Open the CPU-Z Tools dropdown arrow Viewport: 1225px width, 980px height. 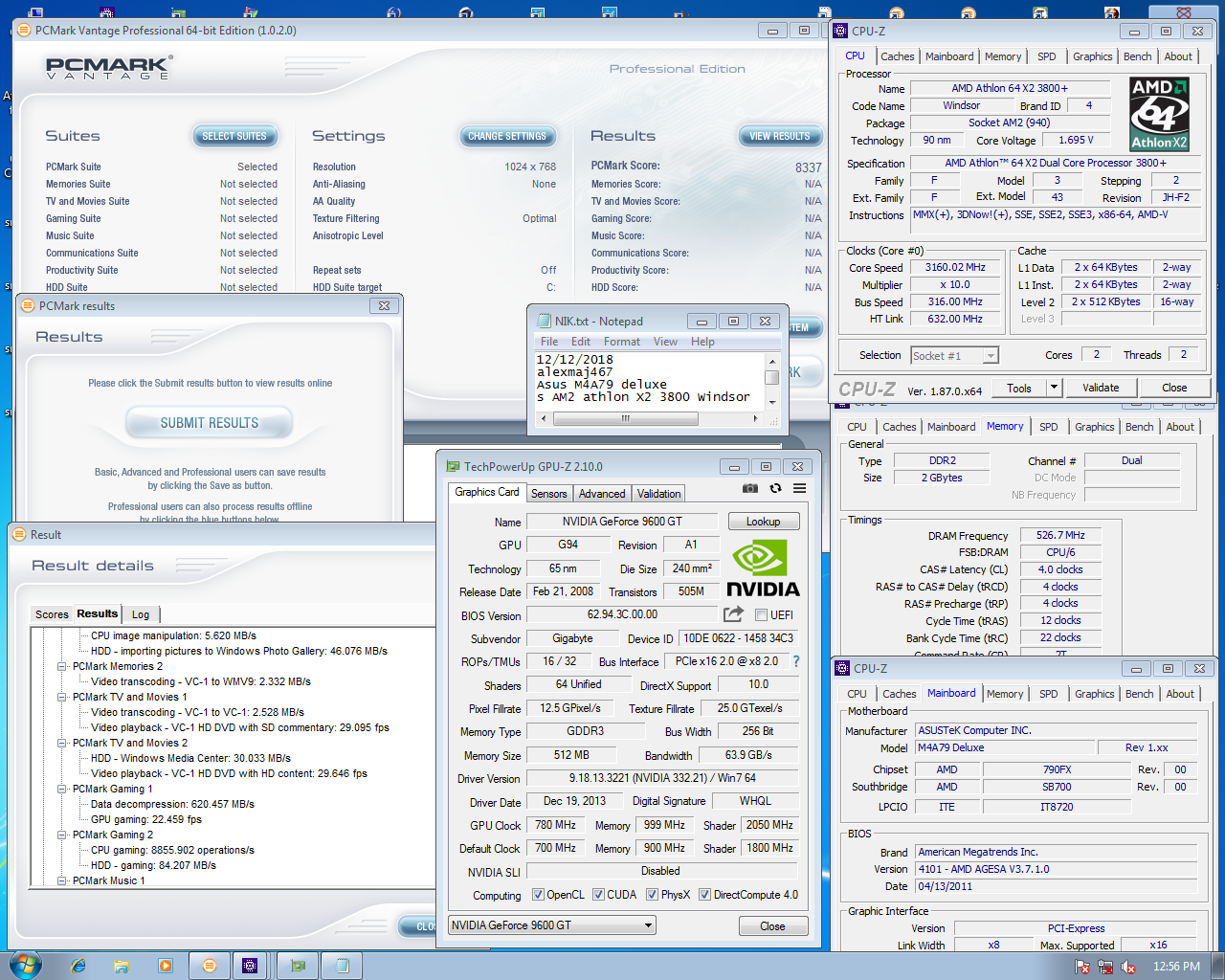pos(1054,388)
